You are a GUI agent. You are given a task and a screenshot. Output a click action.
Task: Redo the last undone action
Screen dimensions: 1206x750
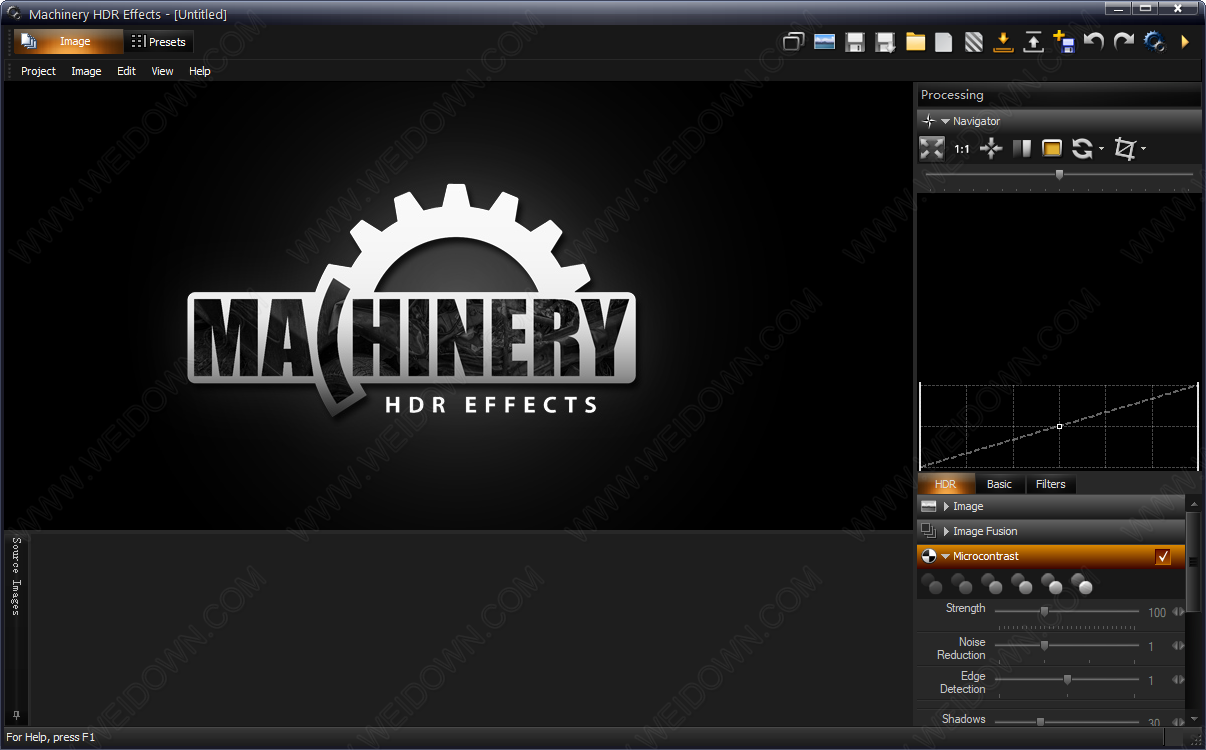tap(1124, 42)
